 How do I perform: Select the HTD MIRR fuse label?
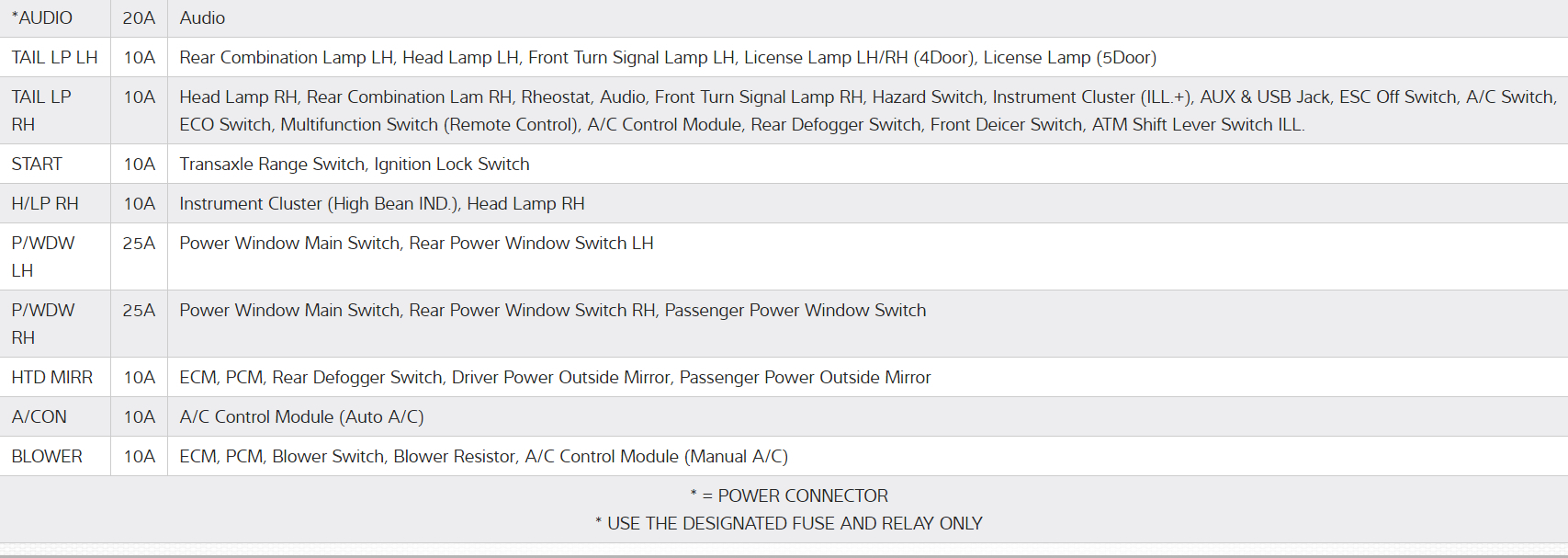52,377
